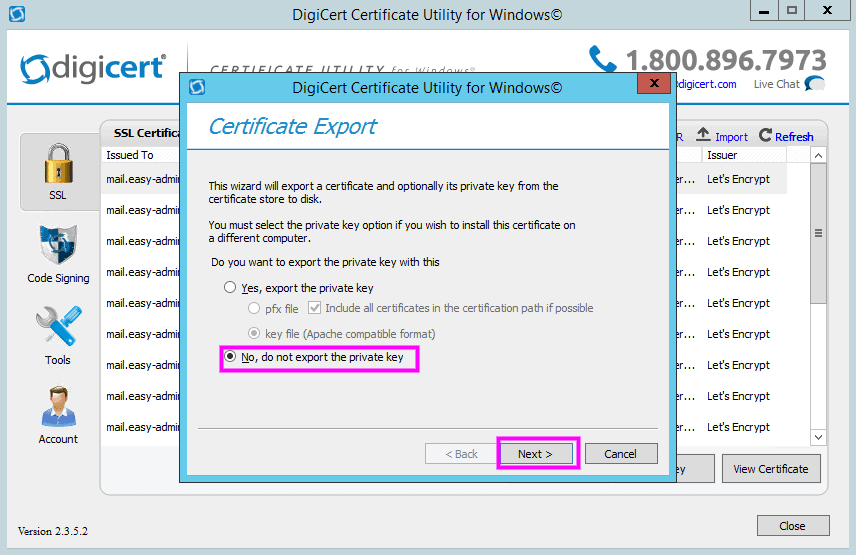
Task: Click scrollbar down arrow in certificate list
Action: pos(818,437)
